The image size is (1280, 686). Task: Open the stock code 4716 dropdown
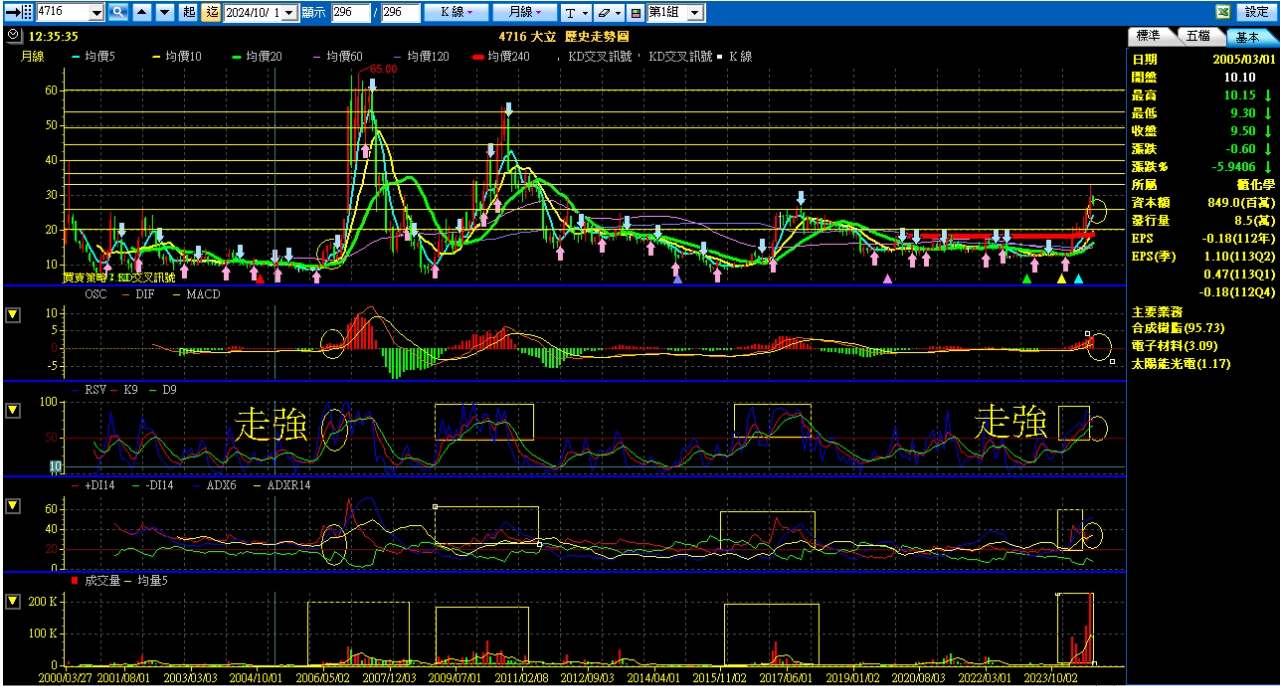pos(96,12)
